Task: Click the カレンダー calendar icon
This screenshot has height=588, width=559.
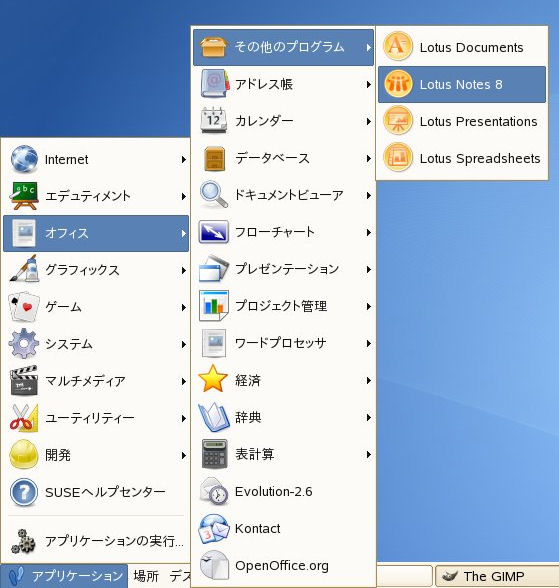Action: (213, 120)
